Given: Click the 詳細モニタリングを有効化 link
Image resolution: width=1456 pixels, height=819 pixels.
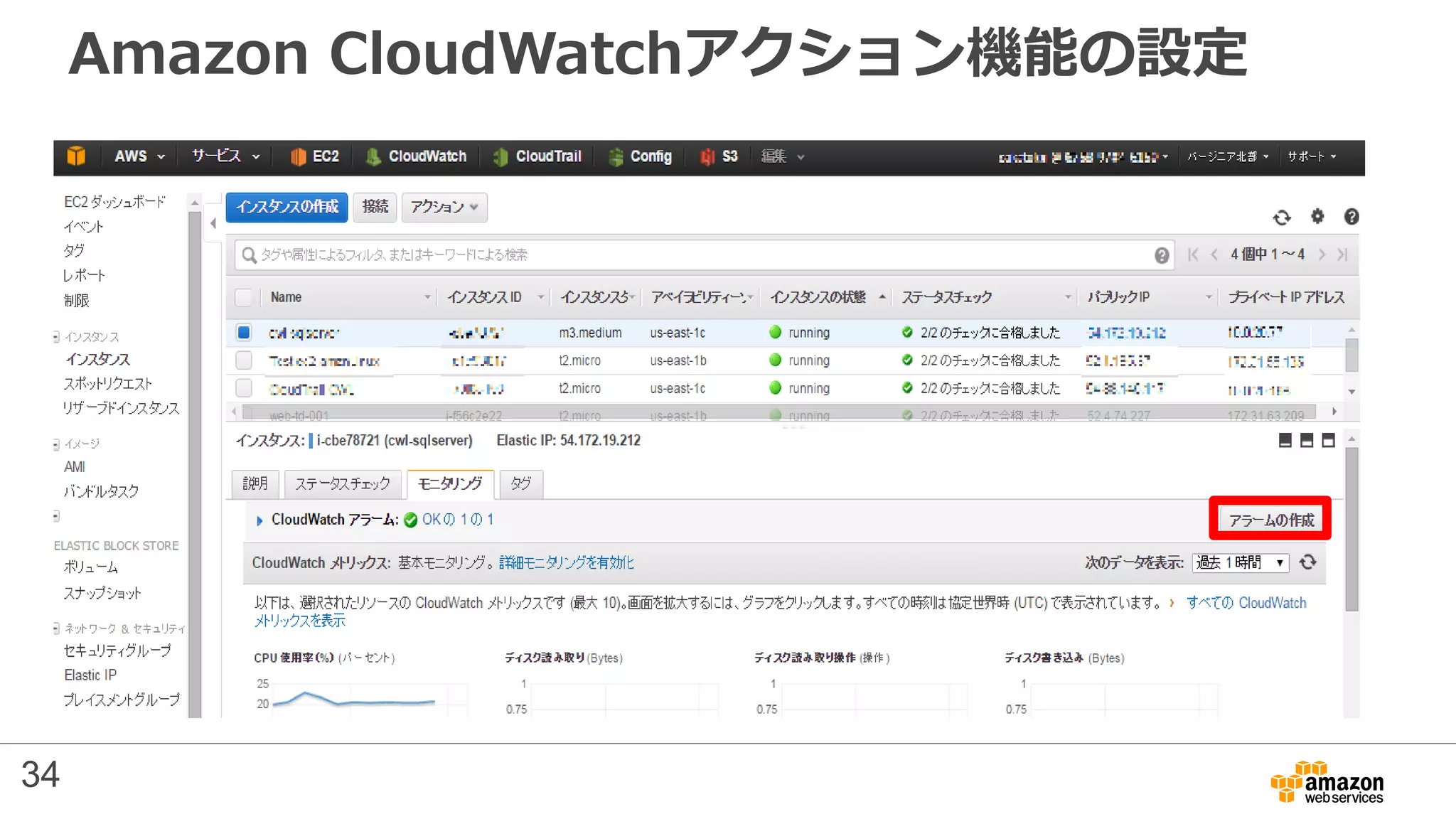Looking at the screenshot, I should 566,563.
